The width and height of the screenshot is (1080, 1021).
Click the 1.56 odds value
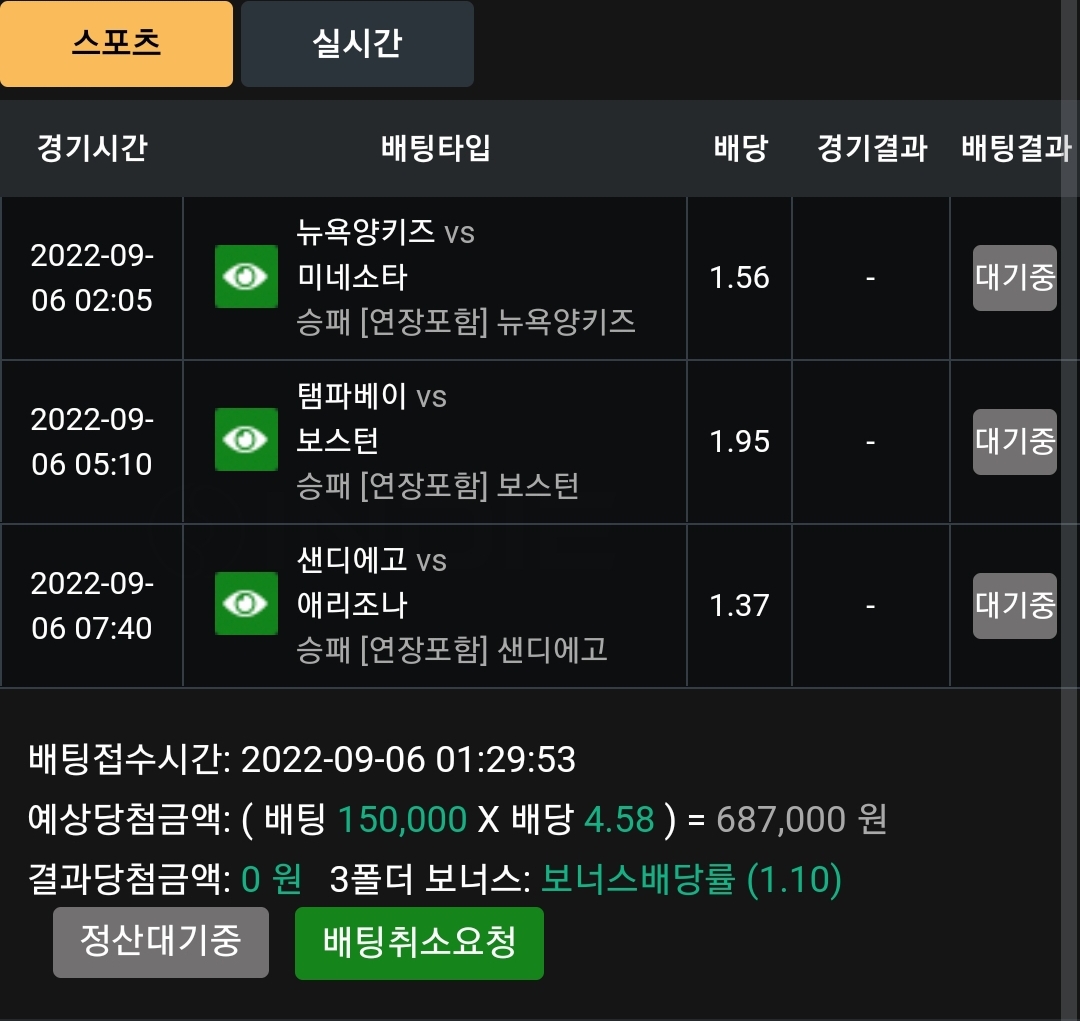click(739, 278)
